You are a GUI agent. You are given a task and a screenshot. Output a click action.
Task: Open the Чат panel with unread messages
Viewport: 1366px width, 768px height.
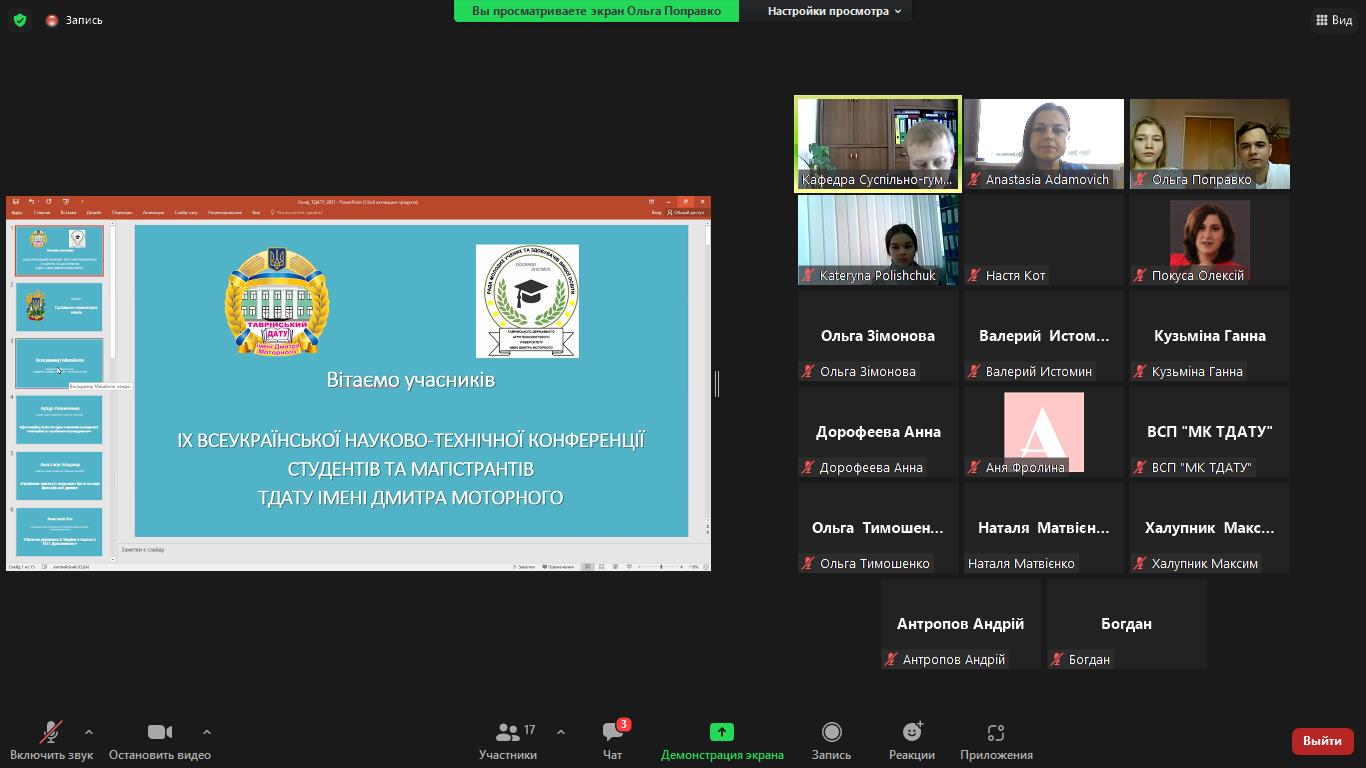click(x=613, y=741)
